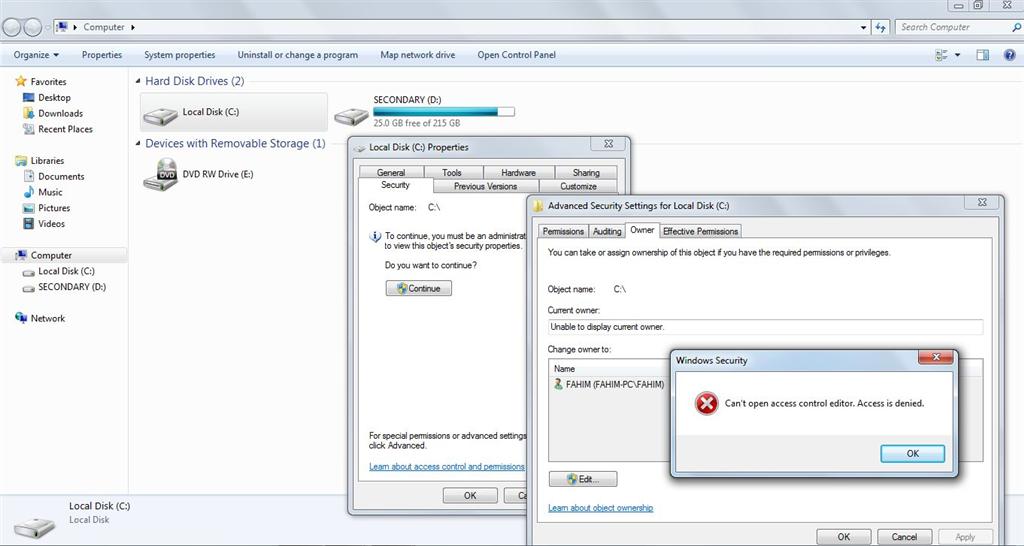Image resolution: width=1024 pixels, height=546 pixels.
Task: Select SECONDARY (D:) in navigation tree
Action: click(x=72, y=287)
